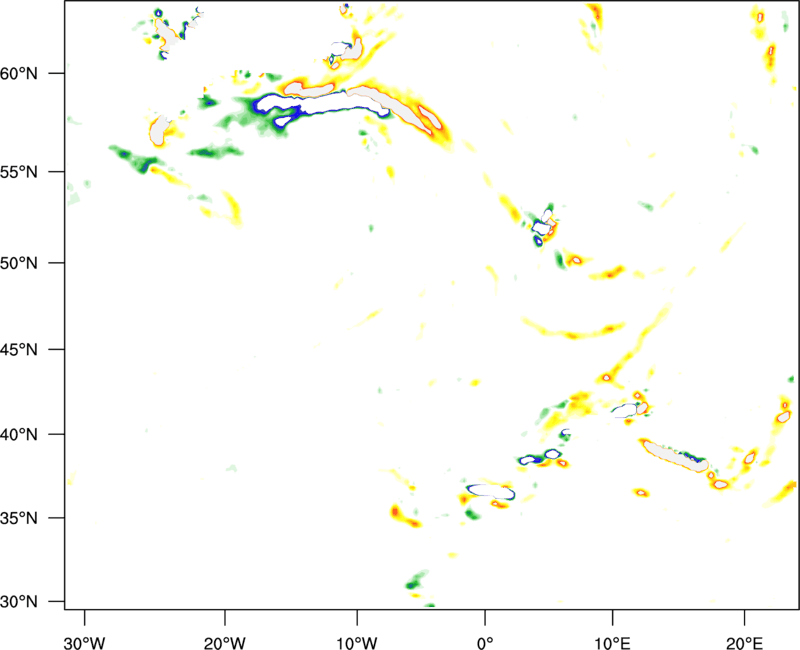Click the 55°N latitude label

click(x=19, y=171)
